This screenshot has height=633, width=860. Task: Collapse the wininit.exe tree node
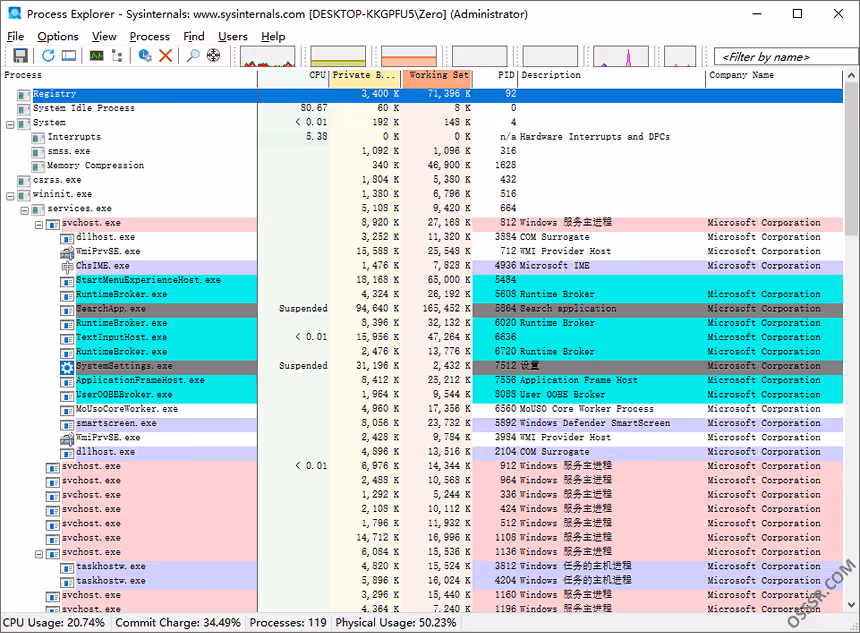click(x=10, y=195)
